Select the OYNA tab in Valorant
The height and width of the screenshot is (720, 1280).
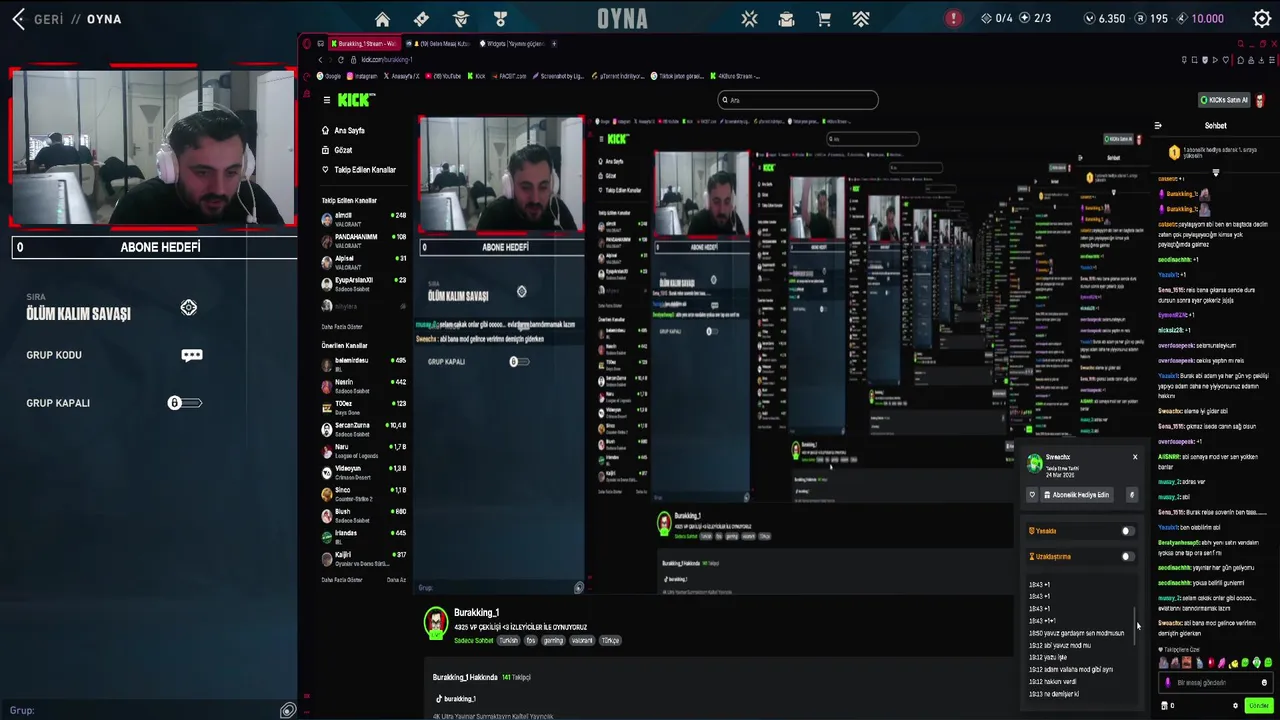pos(622,19)
